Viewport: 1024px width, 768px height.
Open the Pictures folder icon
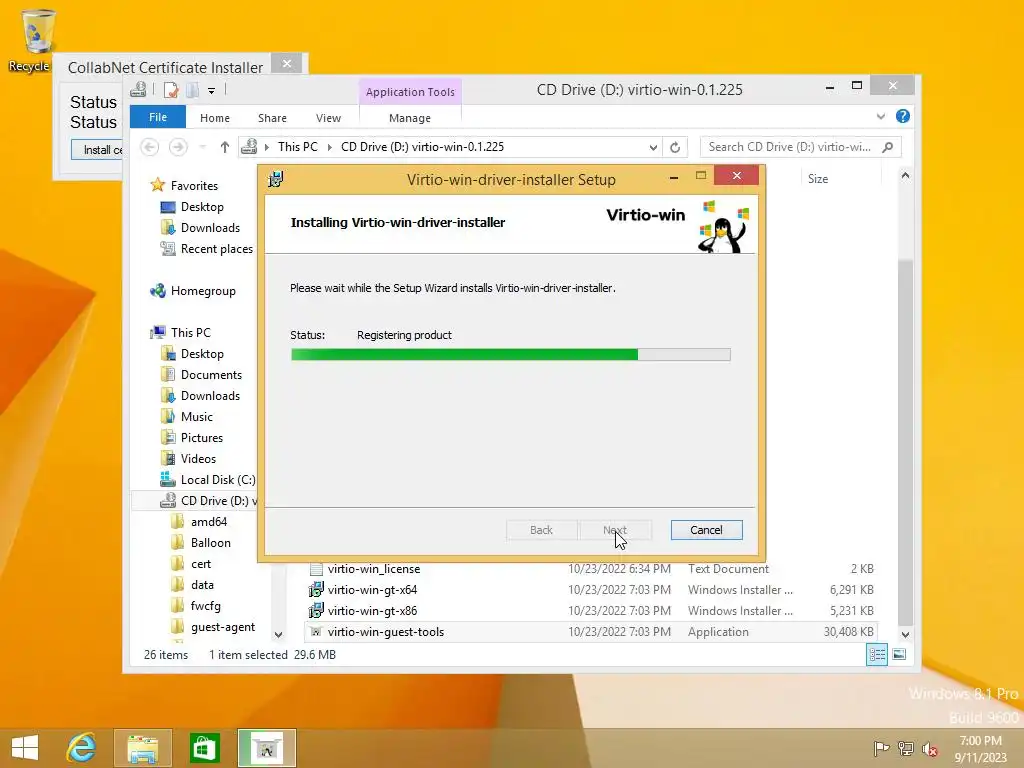coord(168,438)
